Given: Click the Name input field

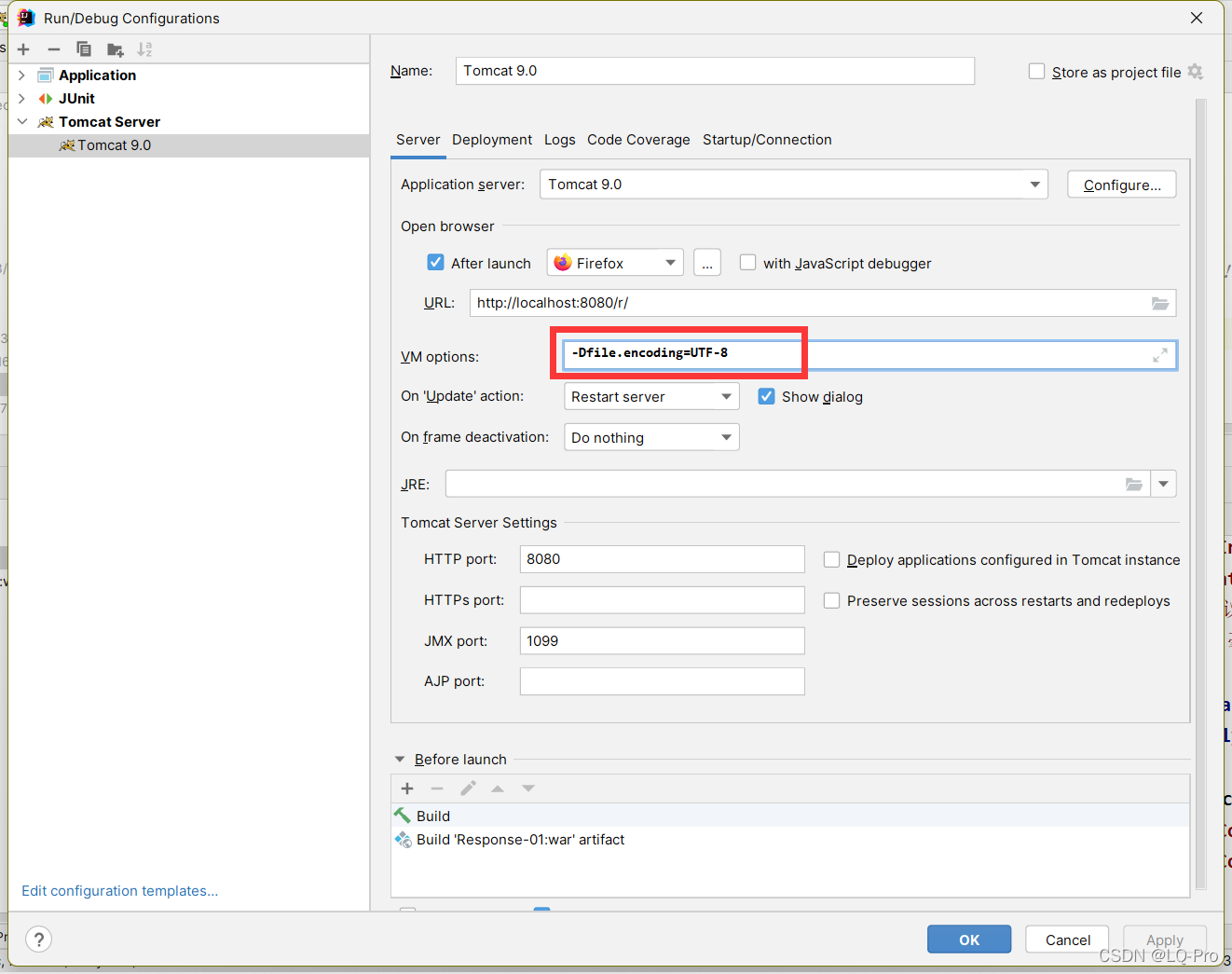Looking at the screenshot, I should 715,71.
